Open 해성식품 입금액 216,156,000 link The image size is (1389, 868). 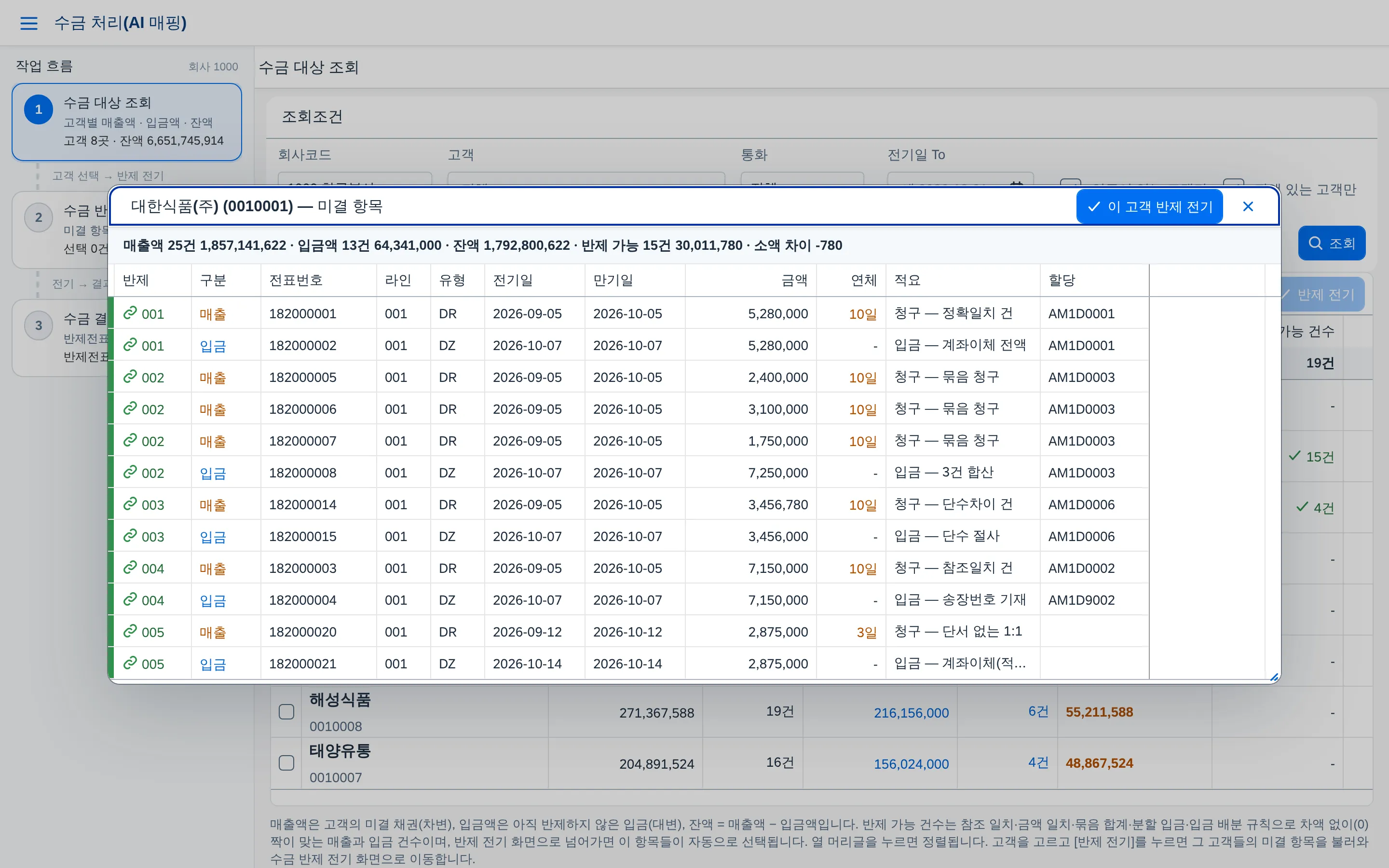pyautogui.click(x=911, y=713)
